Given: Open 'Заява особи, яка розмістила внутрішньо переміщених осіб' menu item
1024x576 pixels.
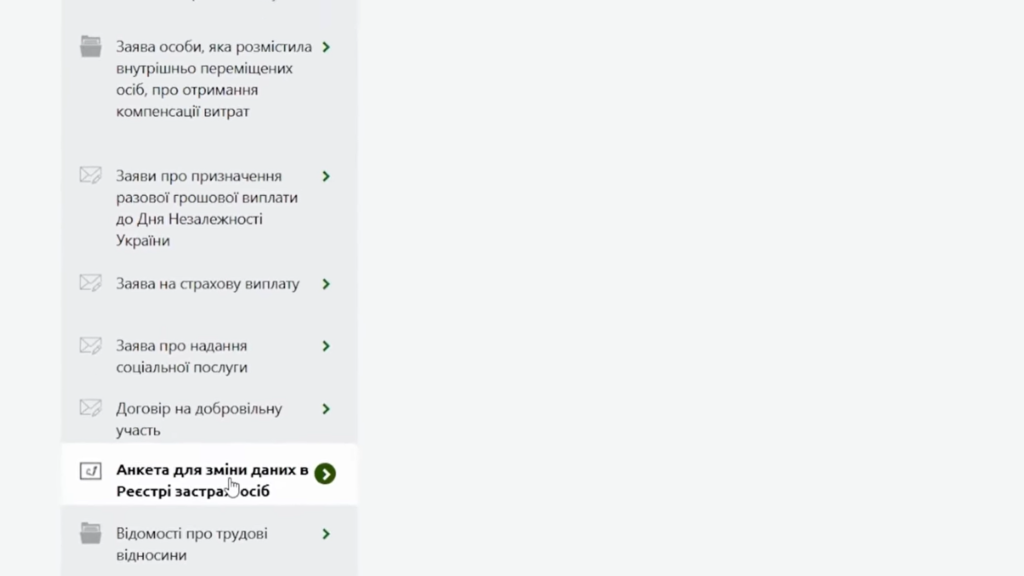Looking at the screenshot, I should point(213,79).
